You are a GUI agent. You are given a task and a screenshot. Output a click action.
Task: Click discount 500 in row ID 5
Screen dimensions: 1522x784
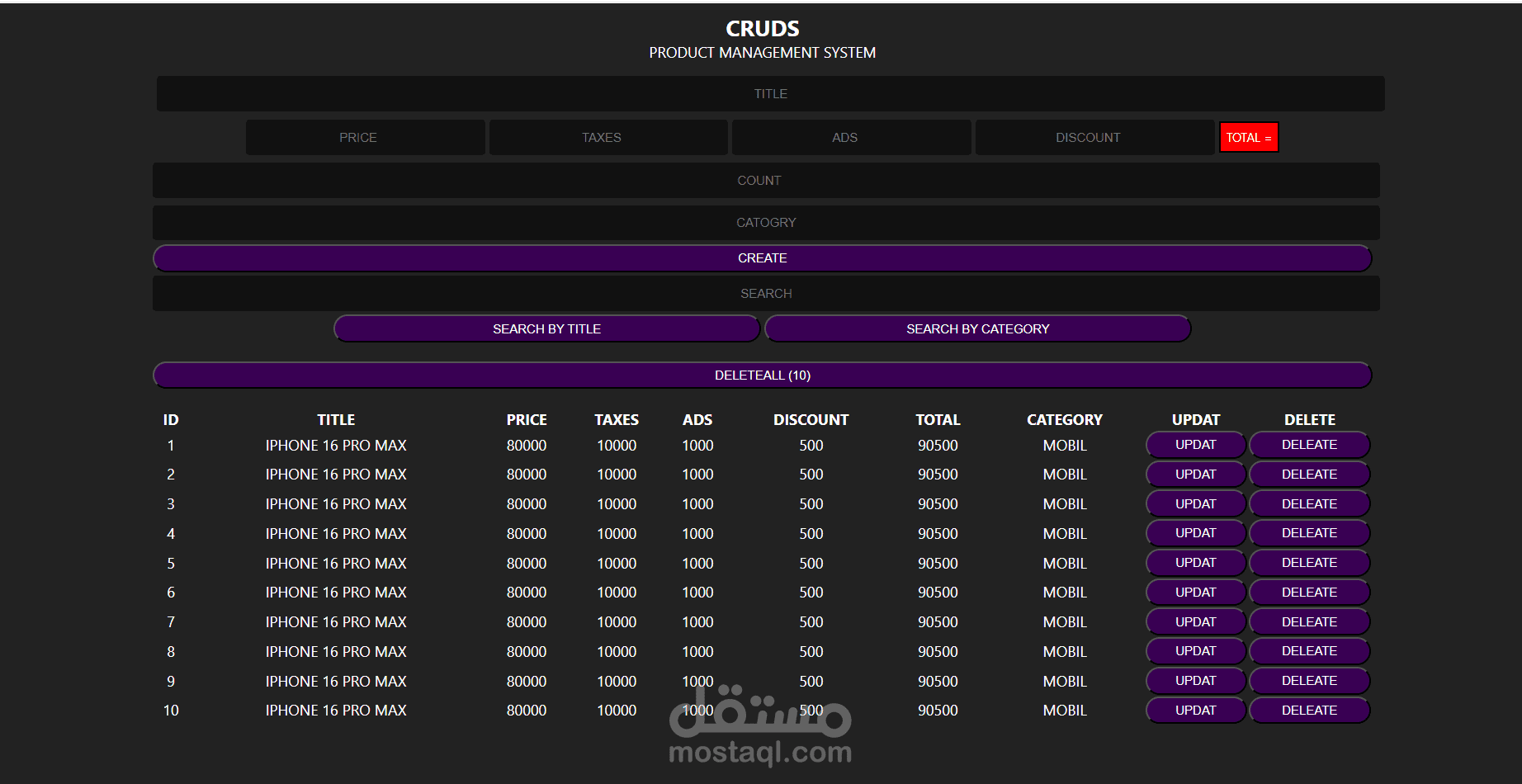coord(811,564)
